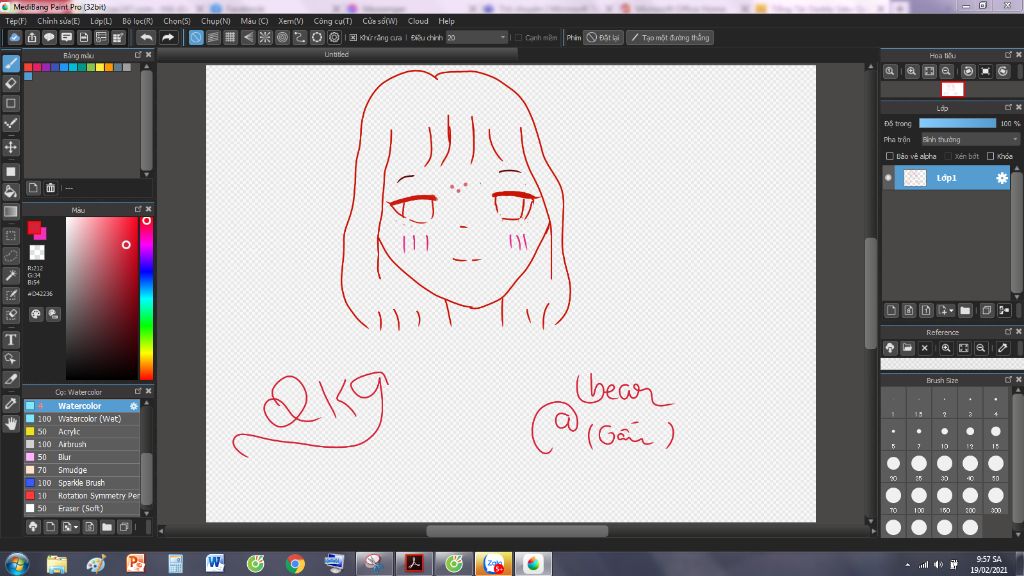1024x576 pixels.
Task: Pick a shade in the color square
Action: [102, 298]
